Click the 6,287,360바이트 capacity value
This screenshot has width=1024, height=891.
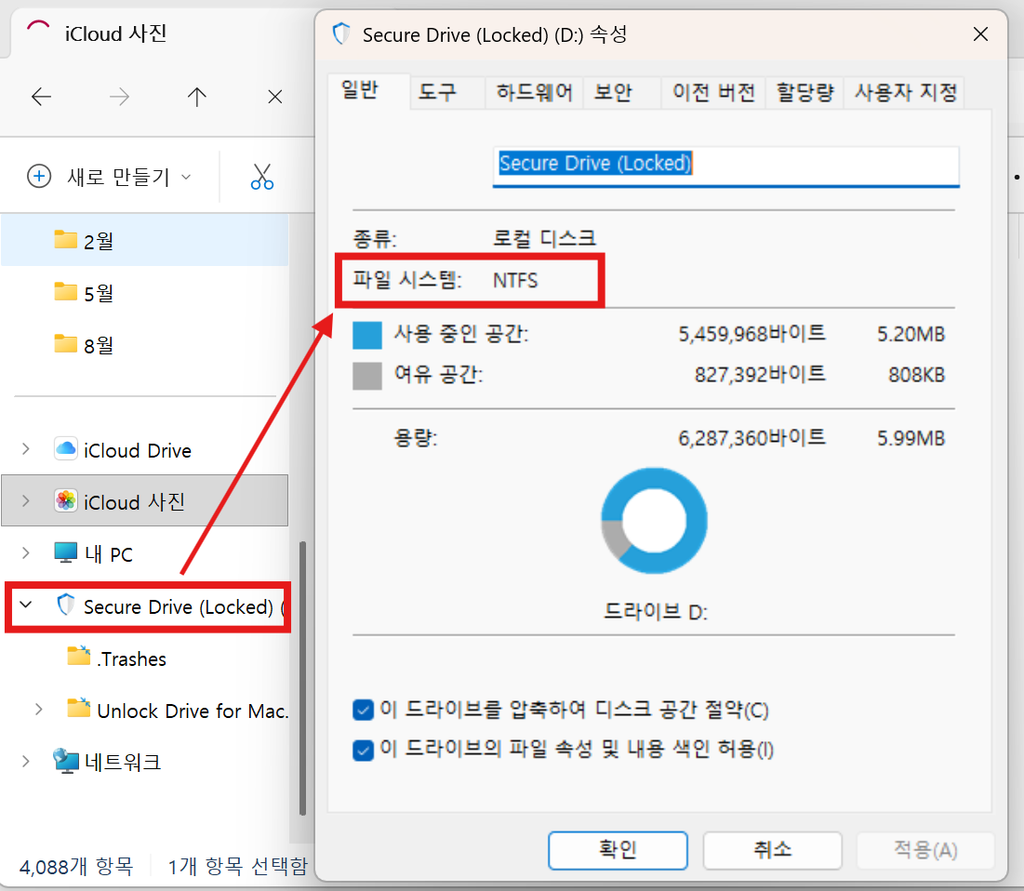pos(752,438)
